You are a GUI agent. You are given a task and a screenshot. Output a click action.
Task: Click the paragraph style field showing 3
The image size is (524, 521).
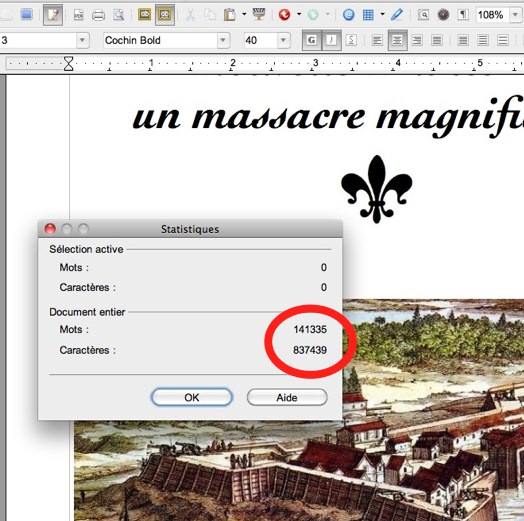pyautogui.click(x=37, y=40)
